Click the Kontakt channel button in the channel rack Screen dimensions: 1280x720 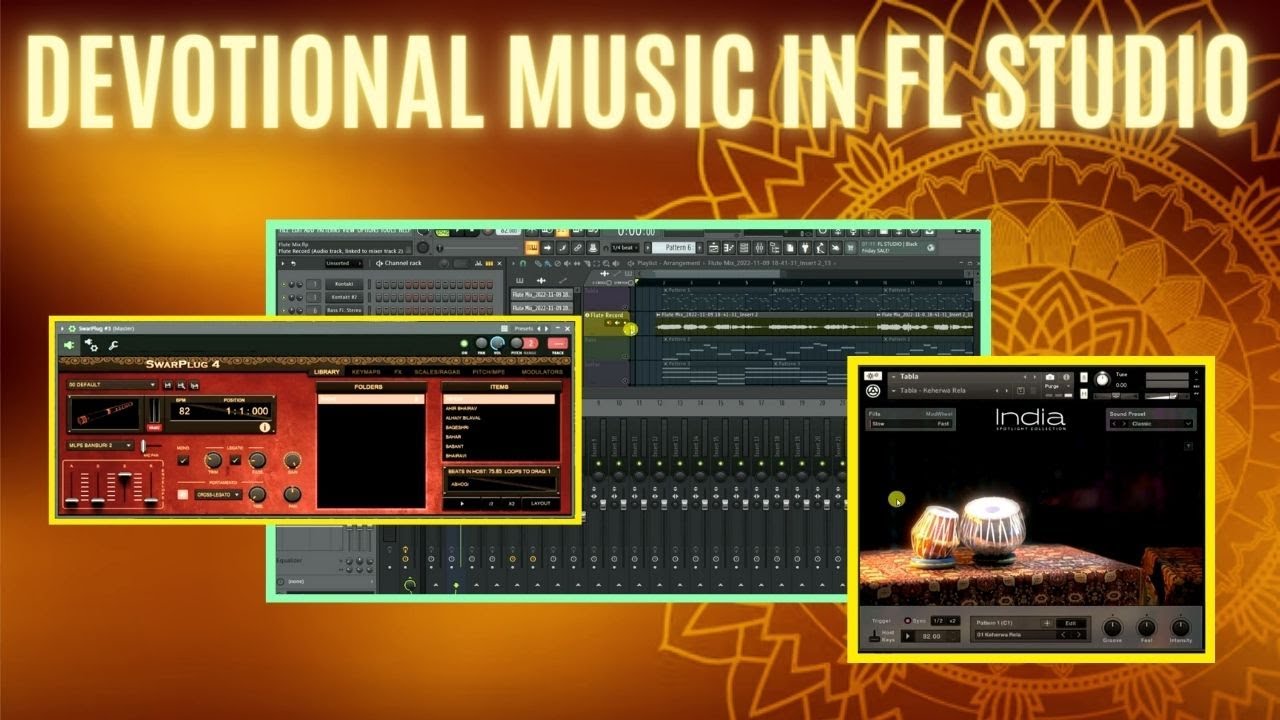pos(342,284)
